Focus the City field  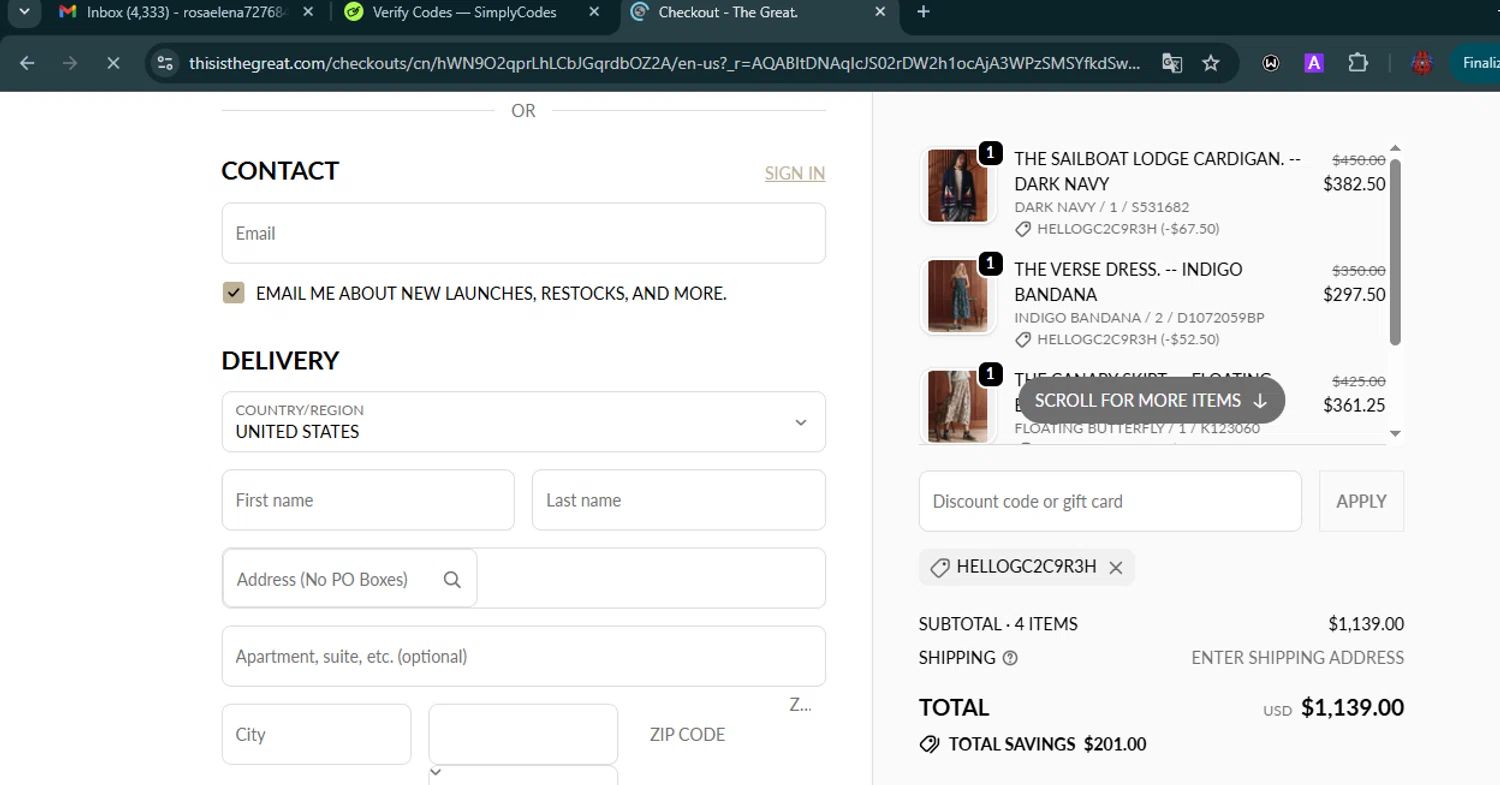click(x=316, y=734)
